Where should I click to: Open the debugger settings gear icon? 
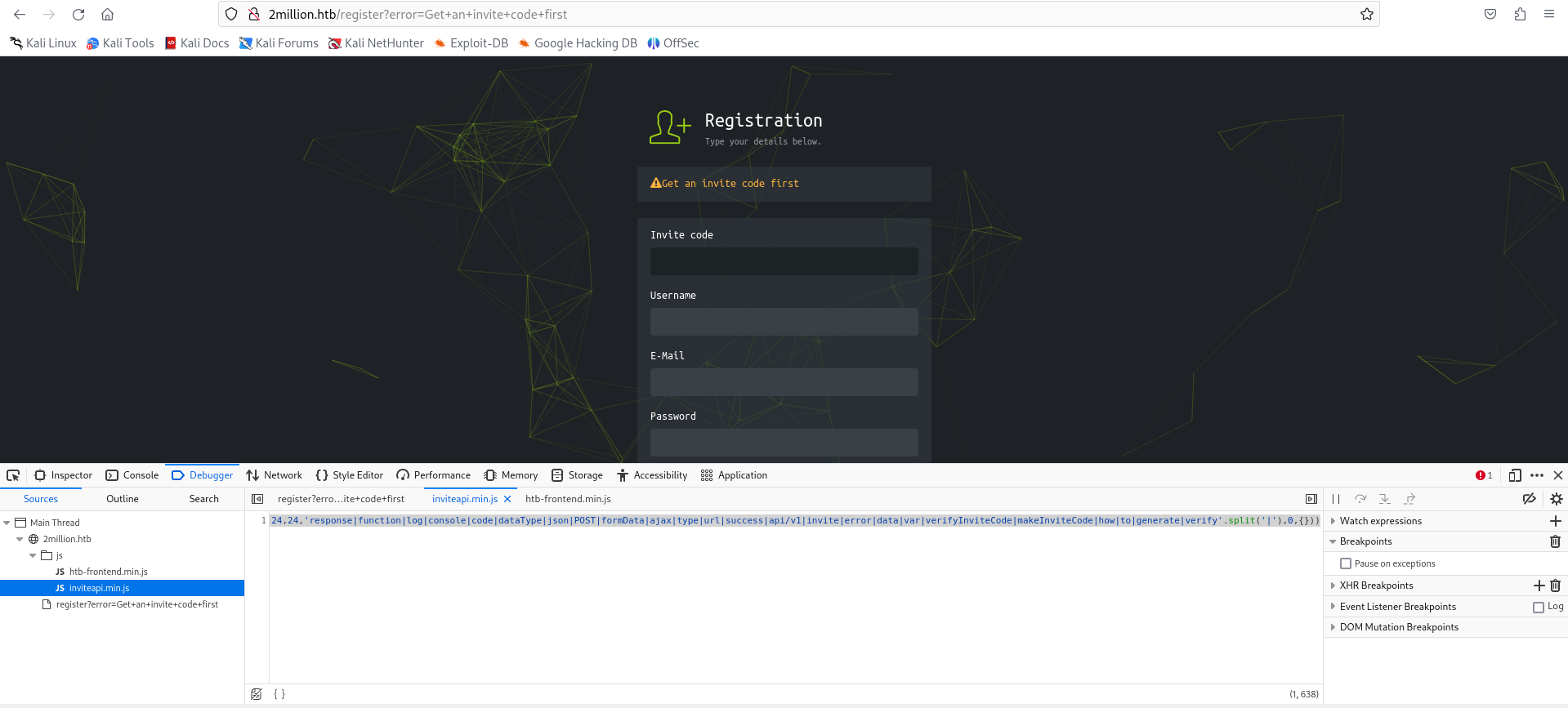pyautogui.click(x=1557, y=499)
